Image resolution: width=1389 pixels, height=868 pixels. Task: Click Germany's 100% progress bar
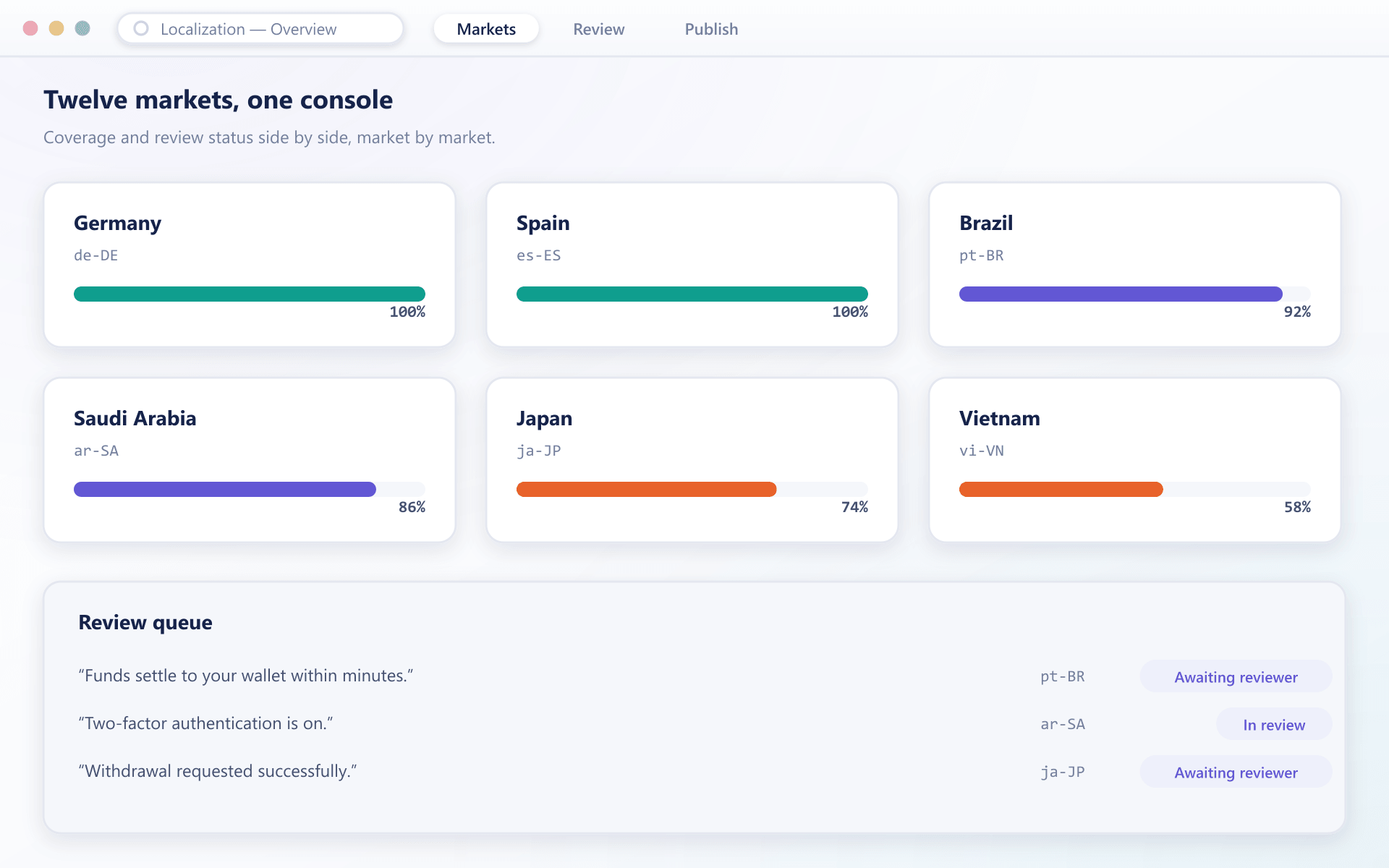[x=250, y=294]
